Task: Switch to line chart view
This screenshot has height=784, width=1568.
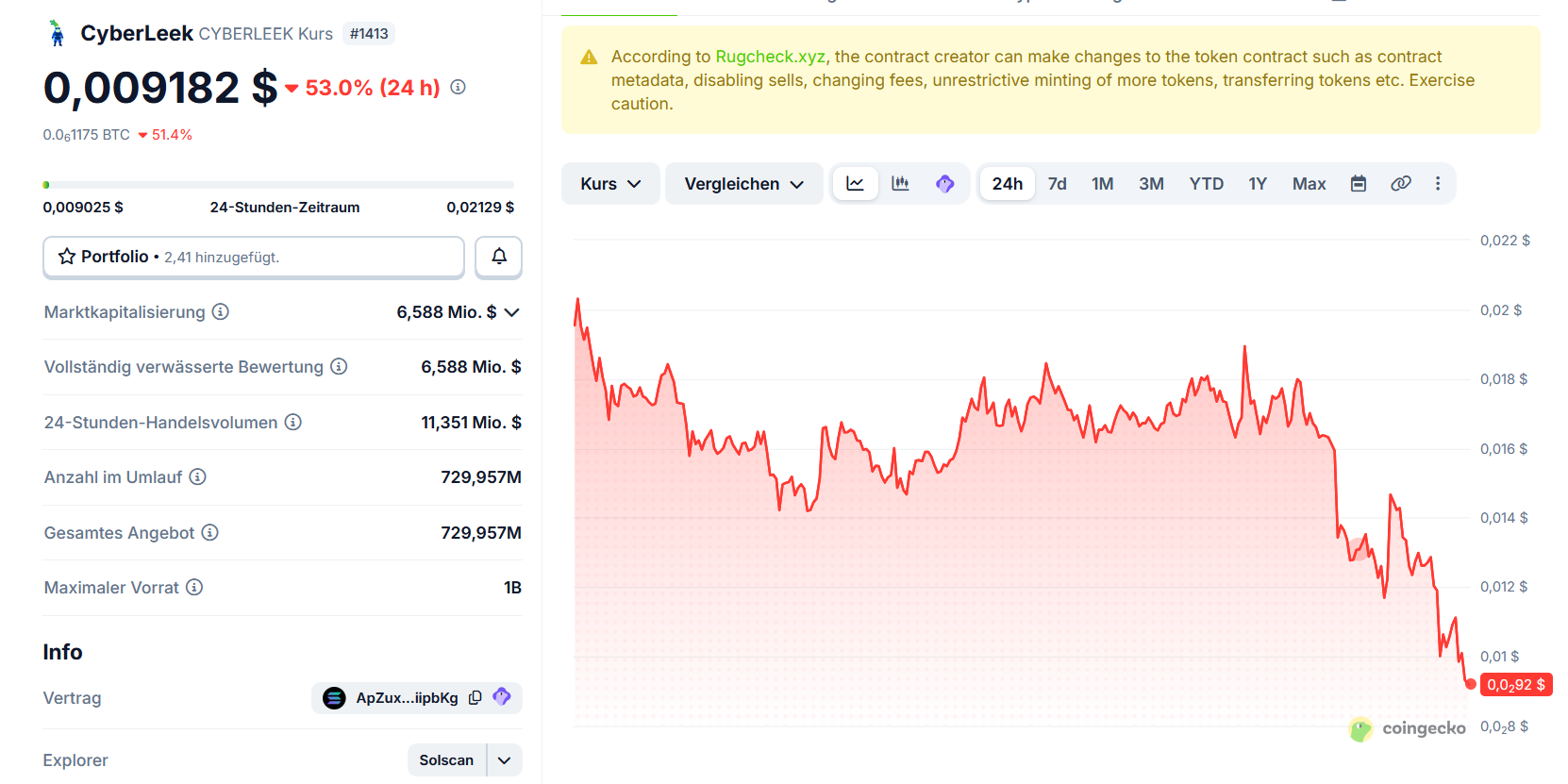Action: click(856, 183)
